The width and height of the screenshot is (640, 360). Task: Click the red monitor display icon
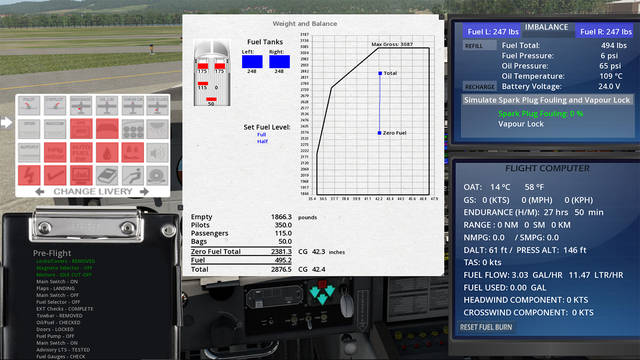(81, 175)
